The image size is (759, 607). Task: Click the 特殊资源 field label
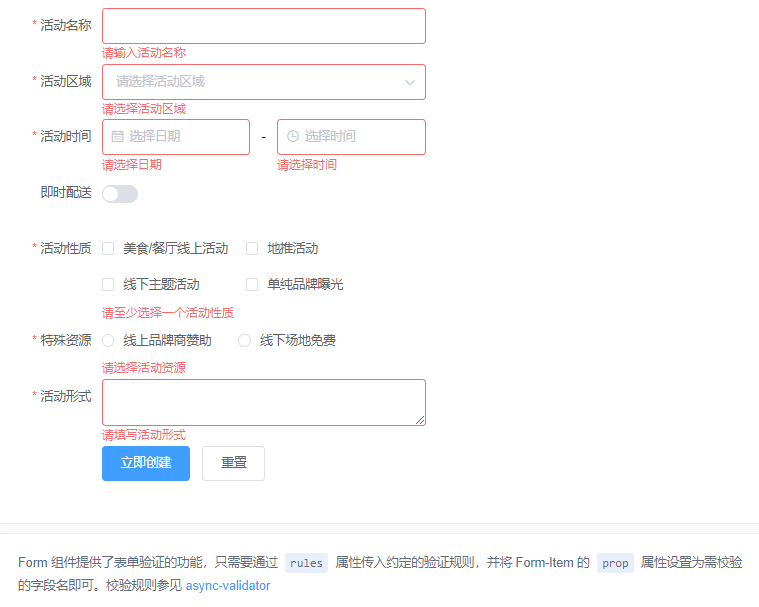pos(66,340)
